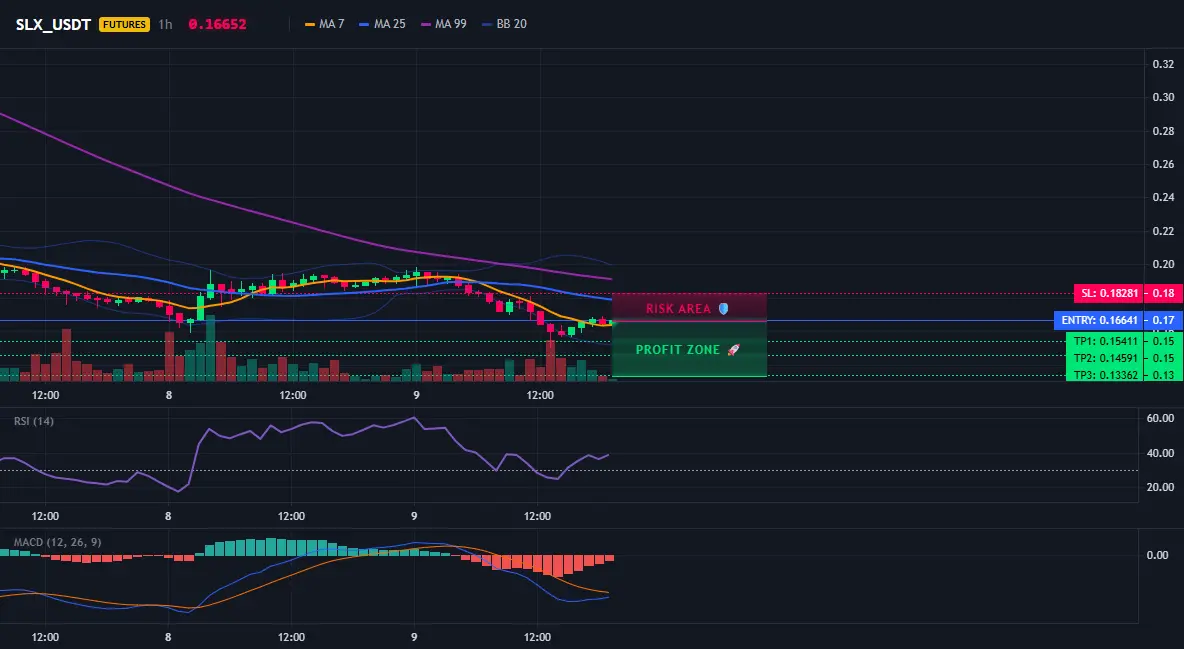Click the TP1: 0.15411 target label
This screenshot has width=1184, height=649.
(x=1105, y=341)
